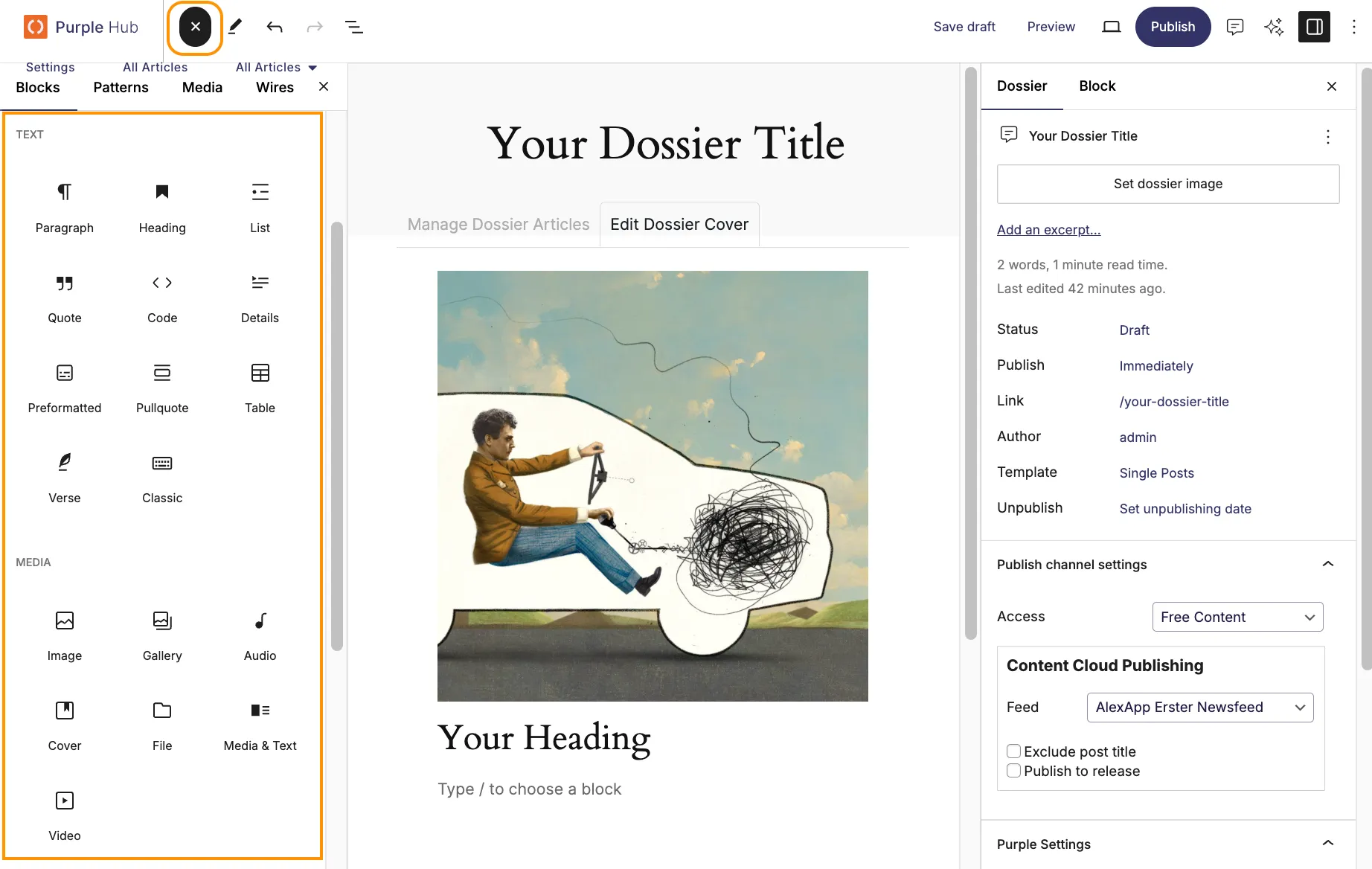This screenshot has width=1372, height=869.
Task: Change the Single Posts template
Action: [x=1156, y=473]
